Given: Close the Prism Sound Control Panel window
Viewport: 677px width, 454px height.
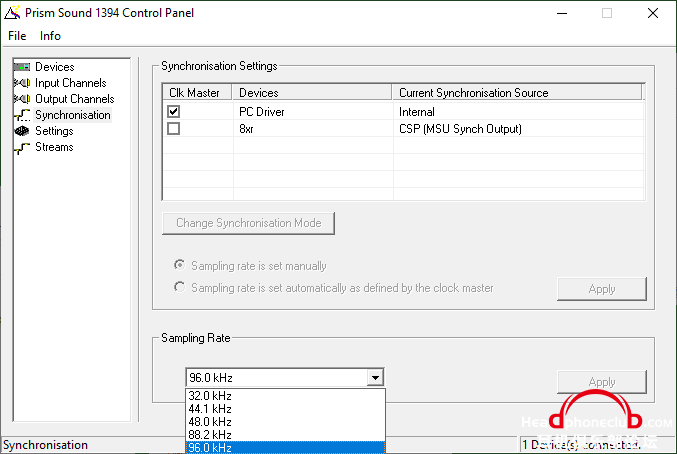Looking at the screenshot, I should pos(653,13).
